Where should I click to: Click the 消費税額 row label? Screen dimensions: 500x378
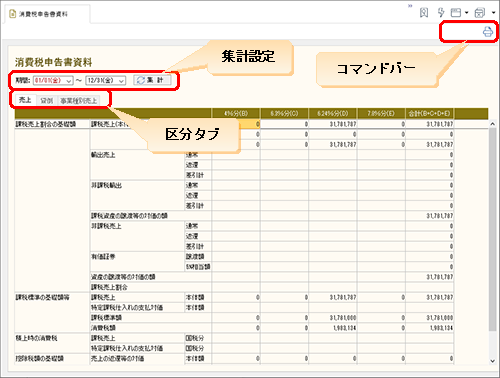(x=103, y=328)
